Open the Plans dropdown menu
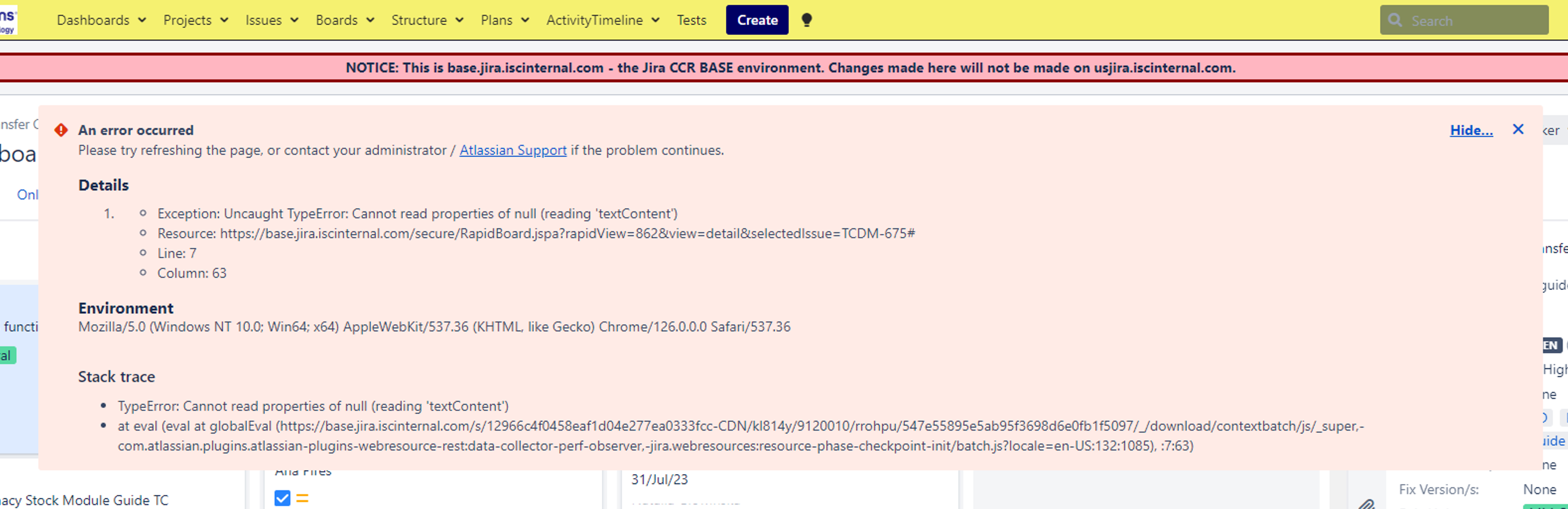This screenshot has height=509, width=1568. 505,20
